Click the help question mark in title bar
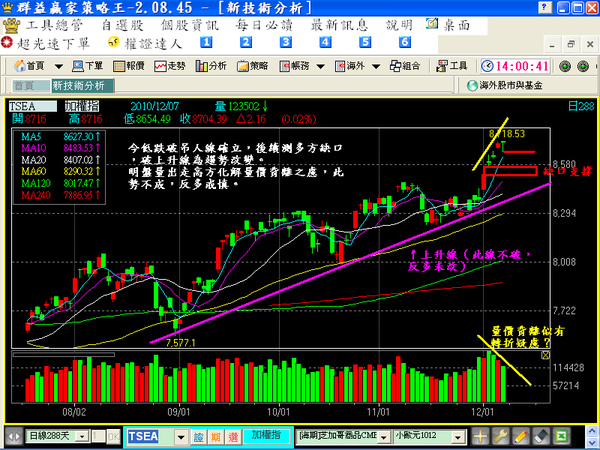 click(545, 7)
